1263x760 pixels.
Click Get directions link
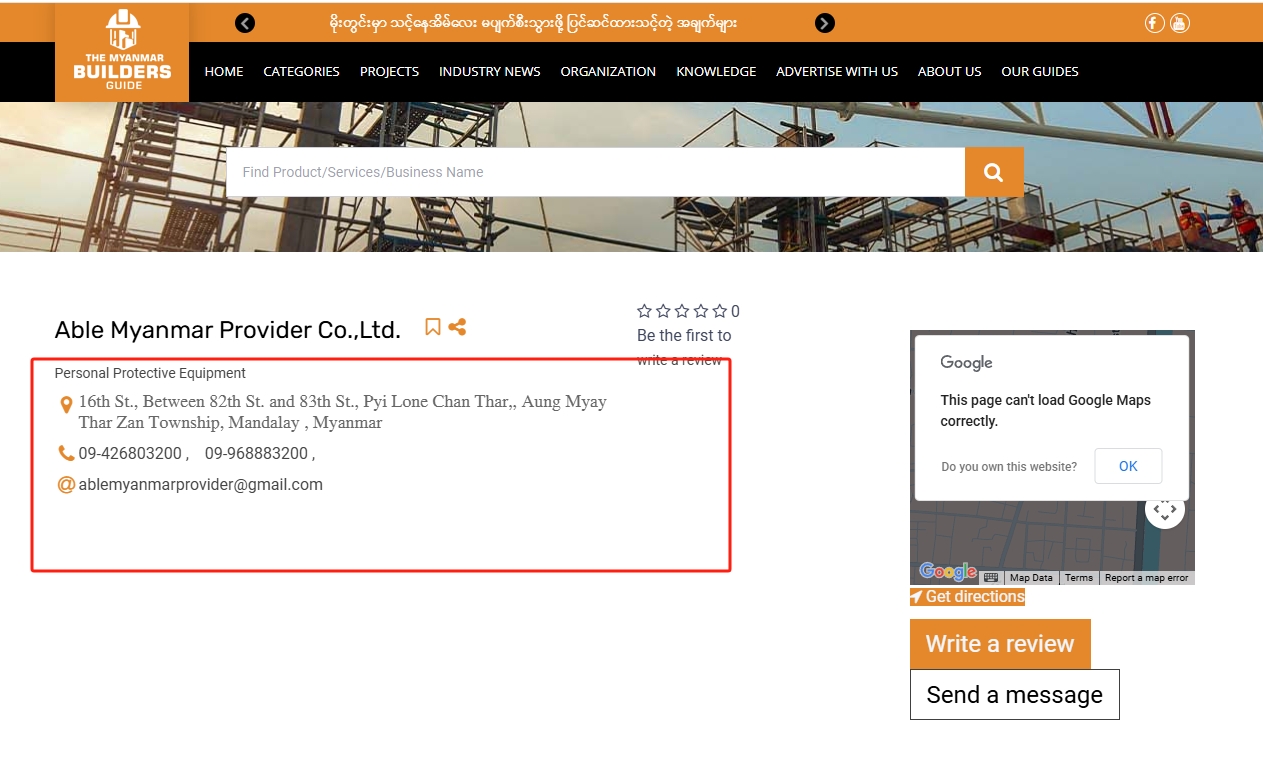(x=967, y=597)
